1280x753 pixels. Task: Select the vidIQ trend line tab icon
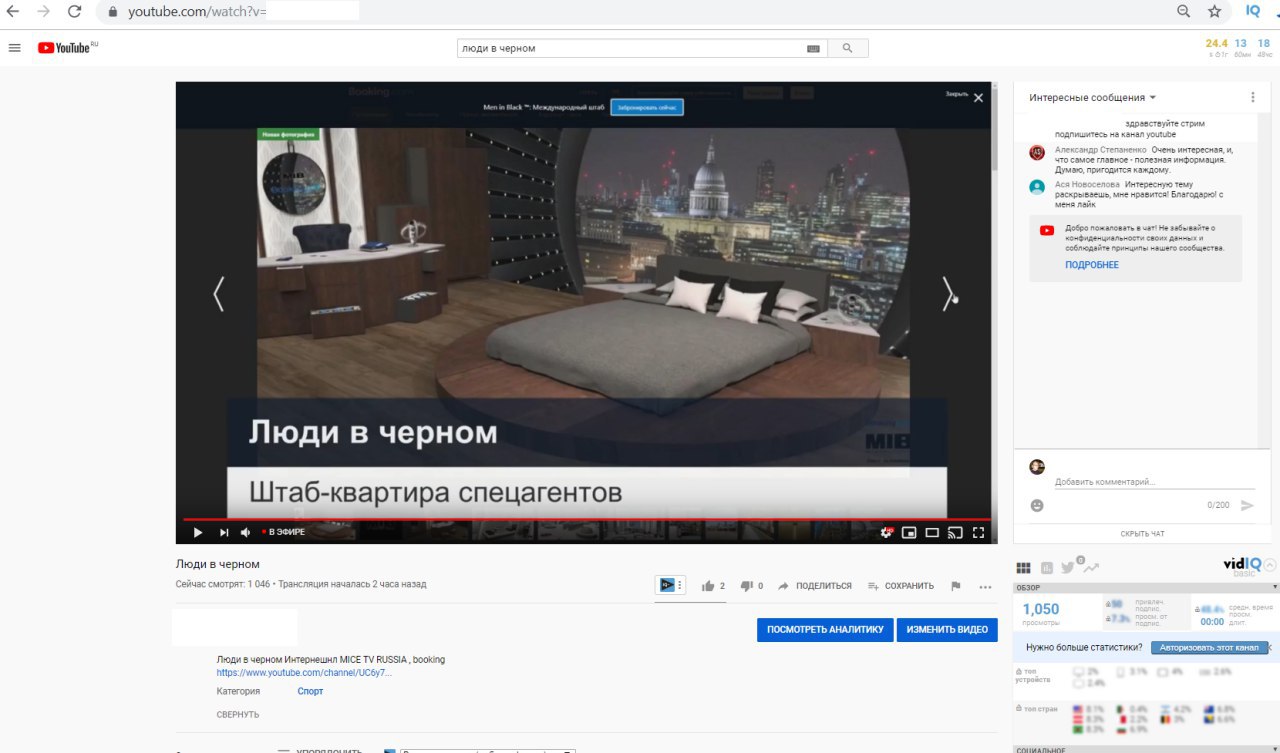1090,567
